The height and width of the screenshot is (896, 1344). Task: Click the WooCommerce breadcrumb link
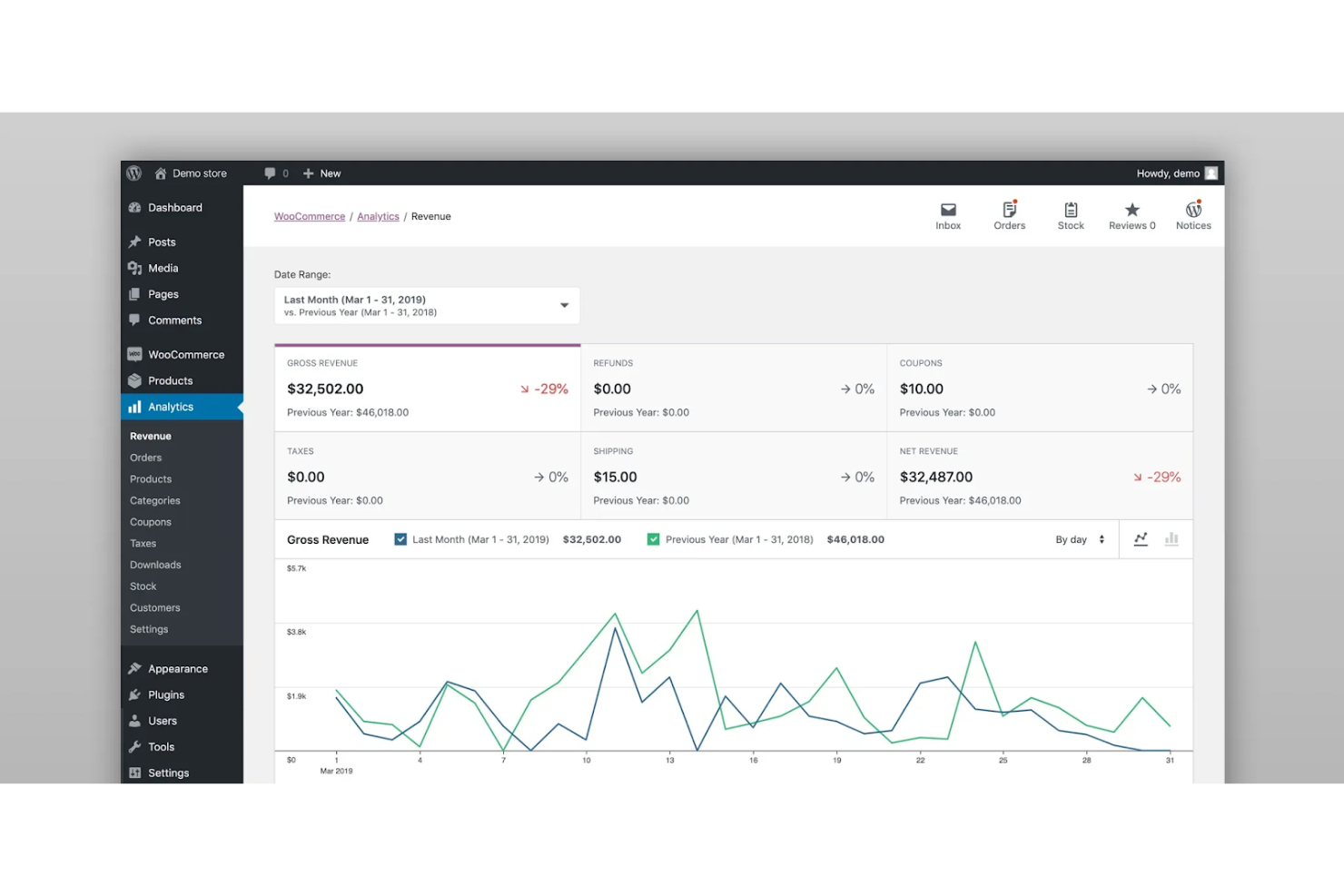point(309,216)
